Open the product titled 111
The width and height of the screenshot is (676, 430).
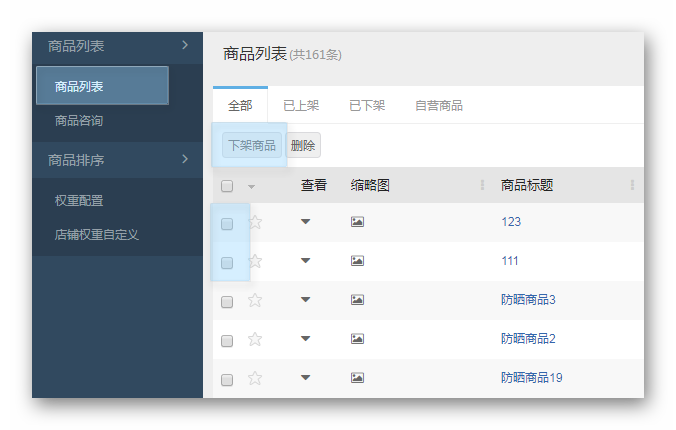point(510,261)
